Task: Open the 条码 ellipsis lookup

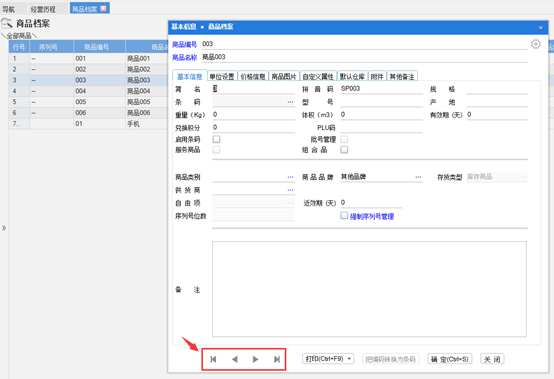Action: (x=290, y=102)
